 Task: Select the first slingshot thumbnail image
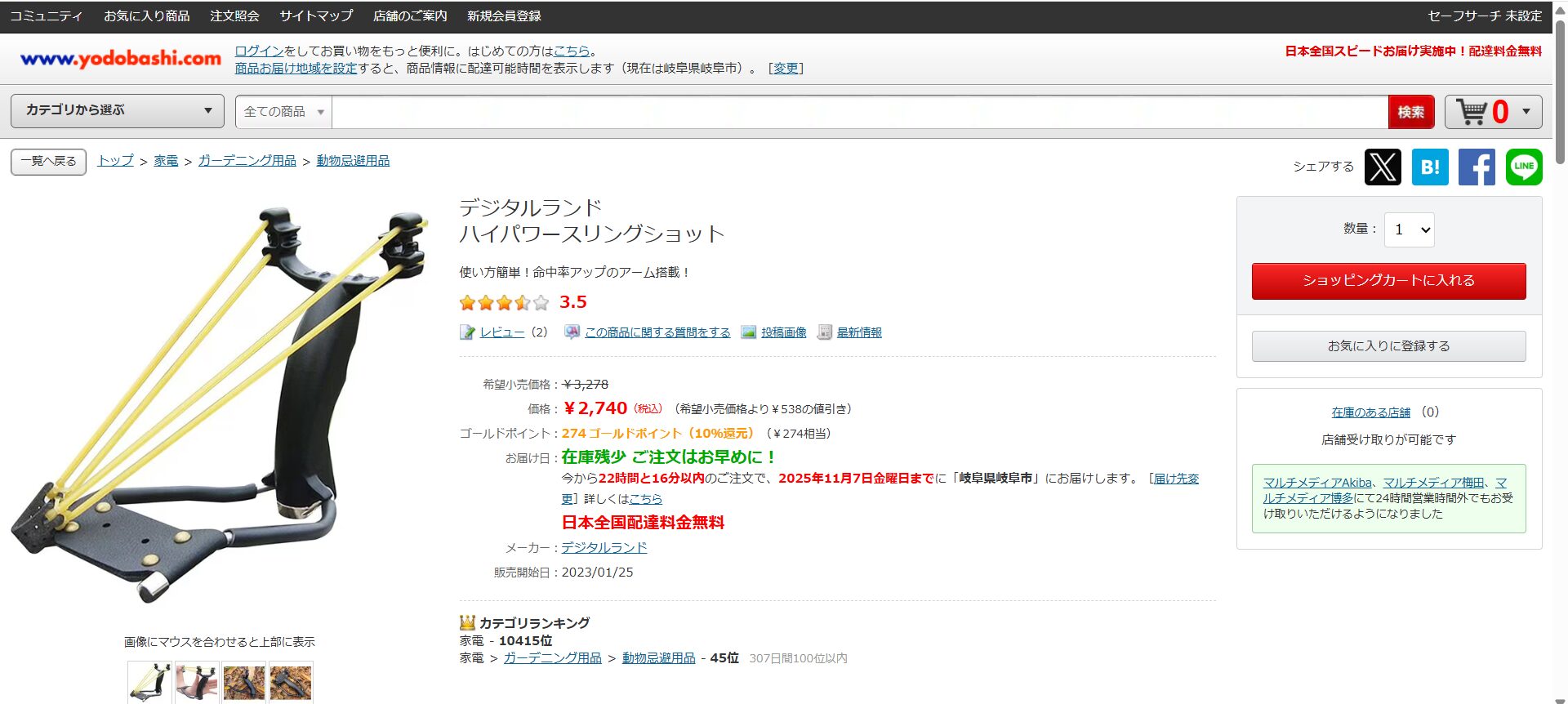(x=149, y=682)
